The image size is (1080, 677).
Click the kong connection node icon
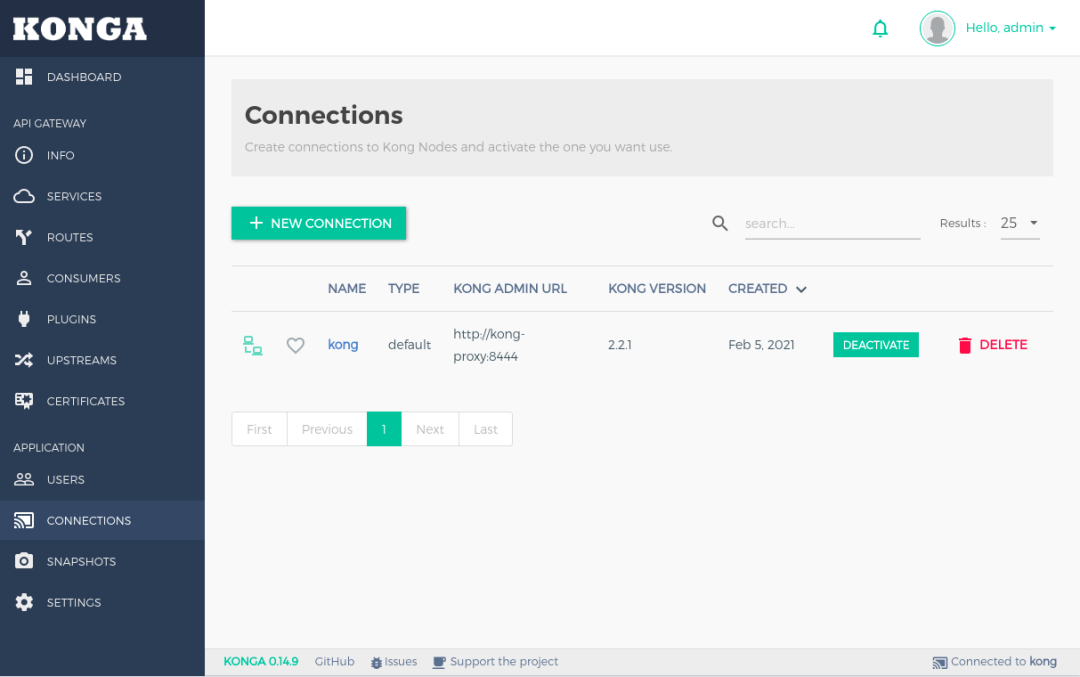click(x=253, y=345)
